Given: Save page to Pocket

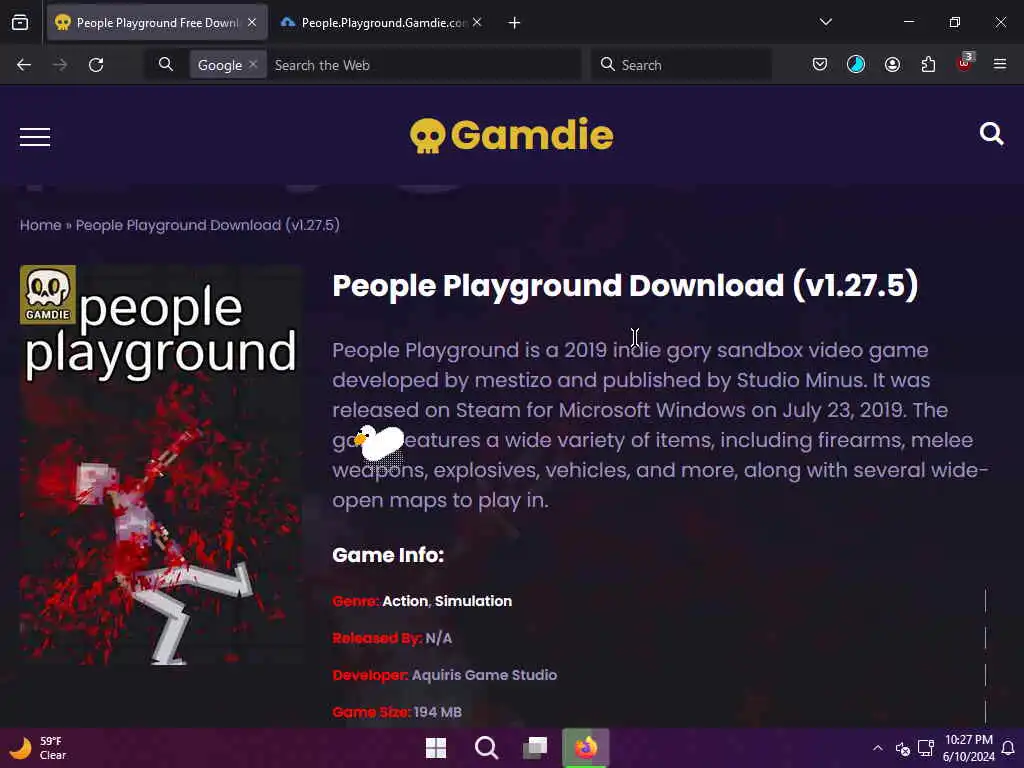Looking at the screenshot, I should [820, 64].
